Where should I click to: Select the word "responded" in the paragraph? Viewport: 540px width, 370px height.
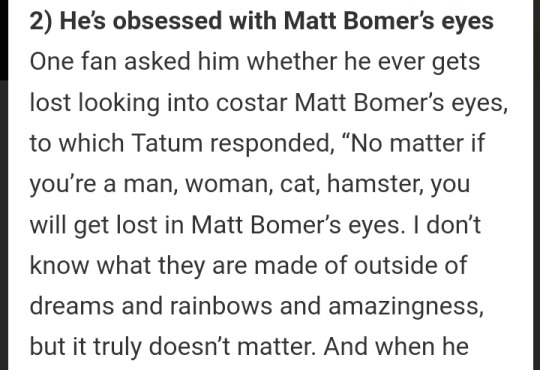[x=270, y=145]
